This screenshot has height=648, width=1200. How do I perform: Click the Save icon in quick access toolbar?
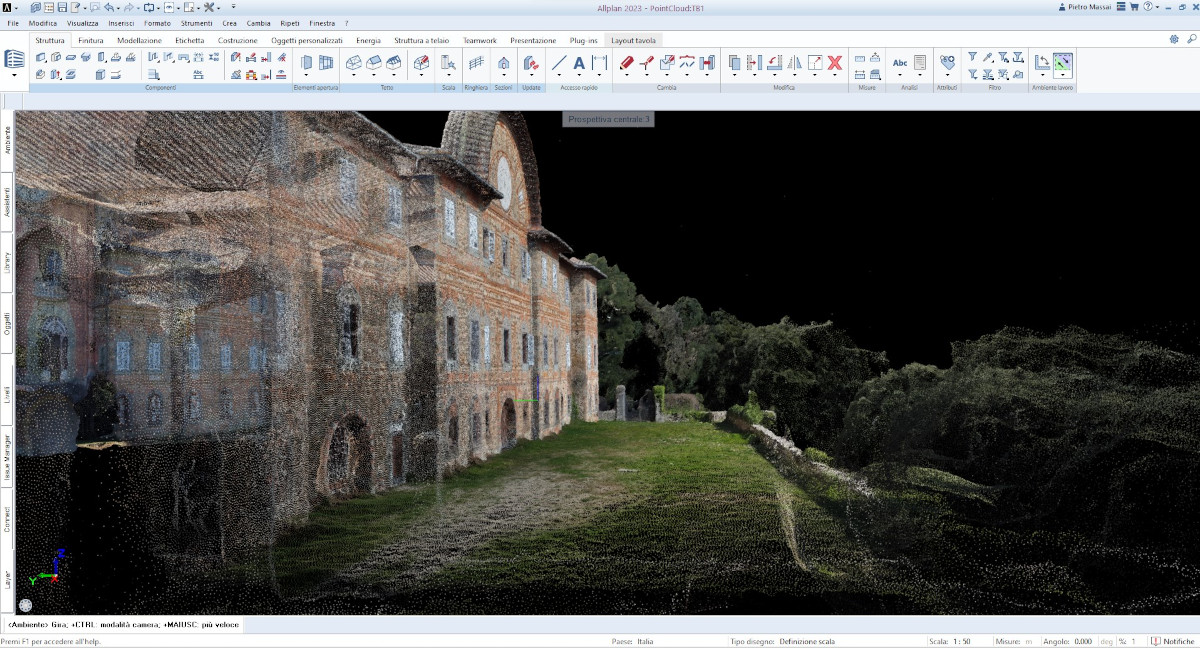click(x=62, y=7)
